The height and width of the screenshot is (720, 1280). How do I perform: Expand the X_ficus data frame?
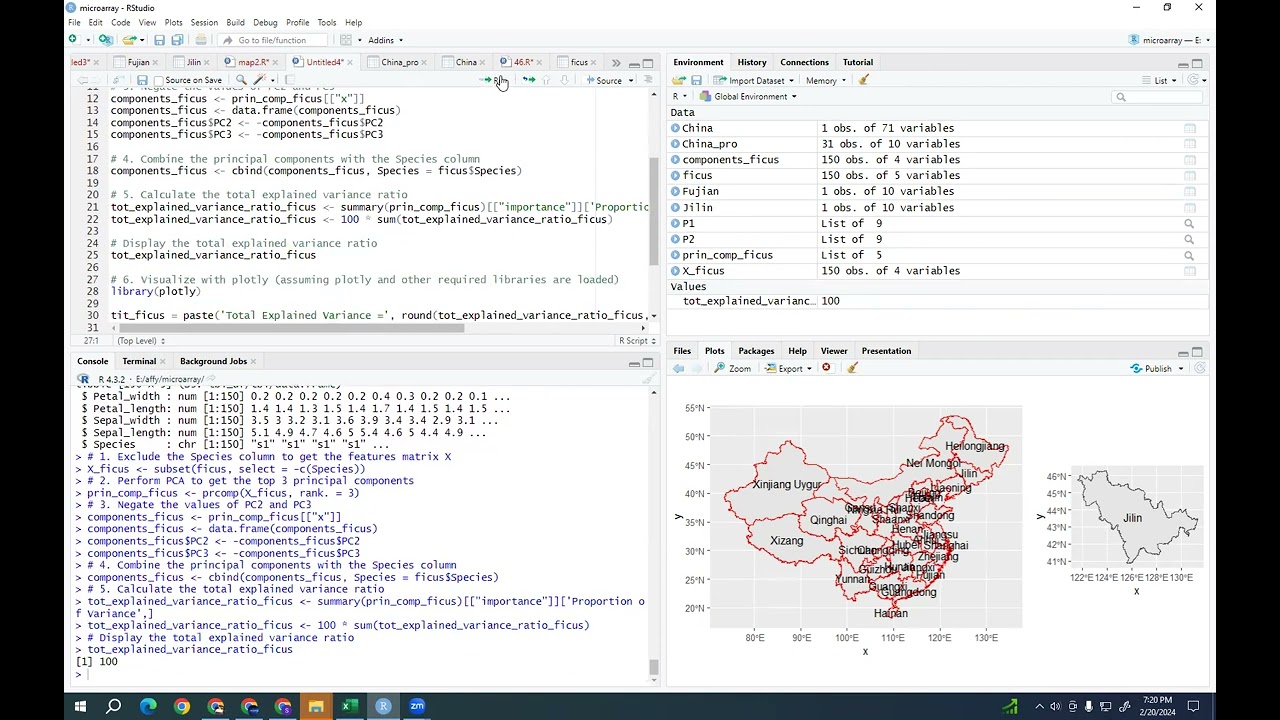pyautogui.click(x=676, y=271)
